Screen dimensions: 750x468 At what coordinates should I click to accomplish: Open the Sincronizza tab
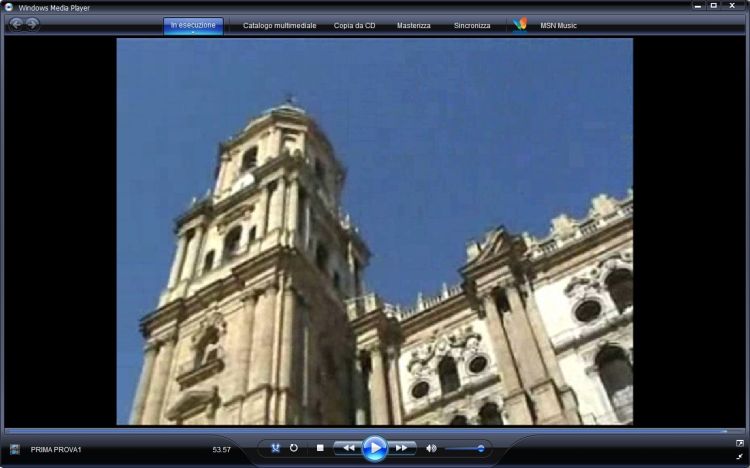(472, 26)
